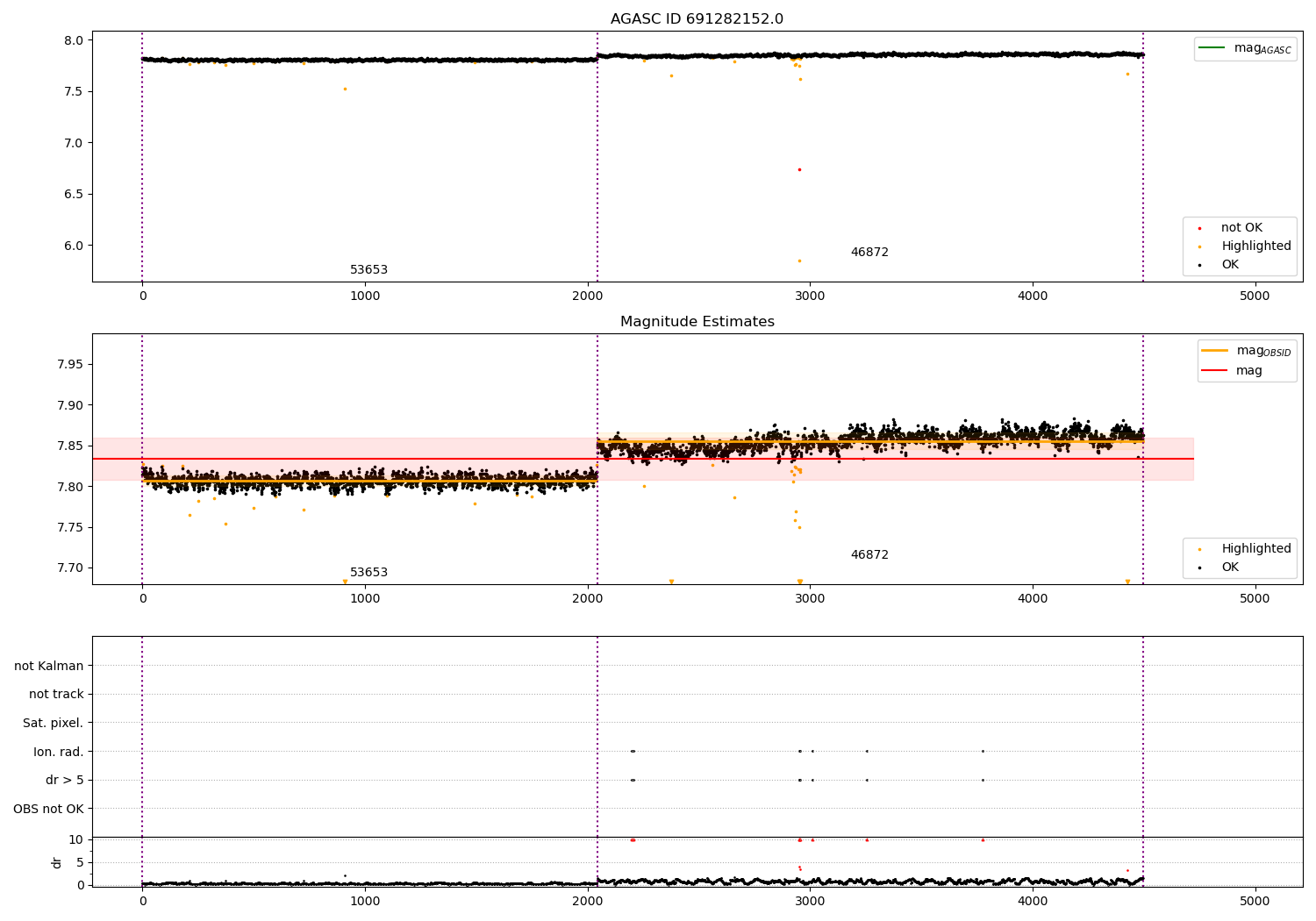Click the '8.0' y-axis tick label
Image resolution: width=1316 pixels, height=921 pixels.
(74, 40)
